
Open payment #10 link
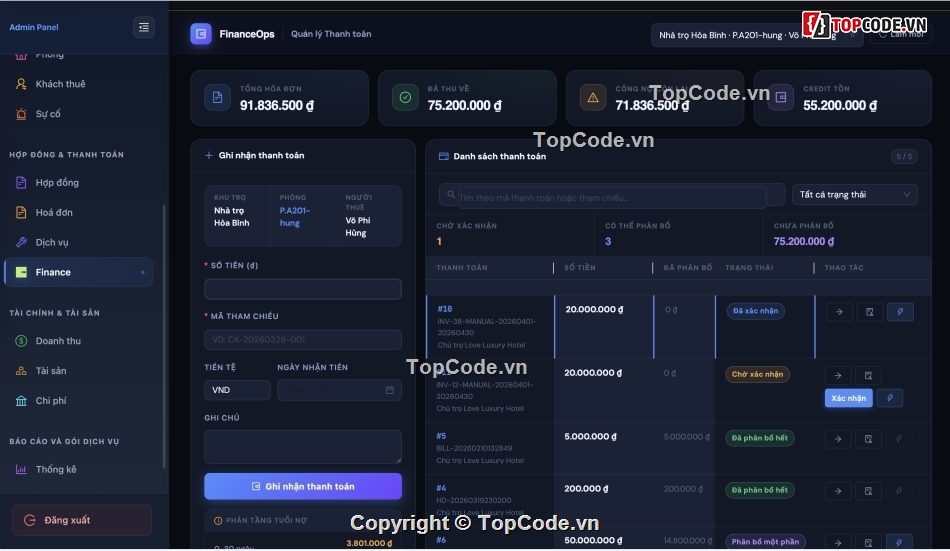coord(445,309)
